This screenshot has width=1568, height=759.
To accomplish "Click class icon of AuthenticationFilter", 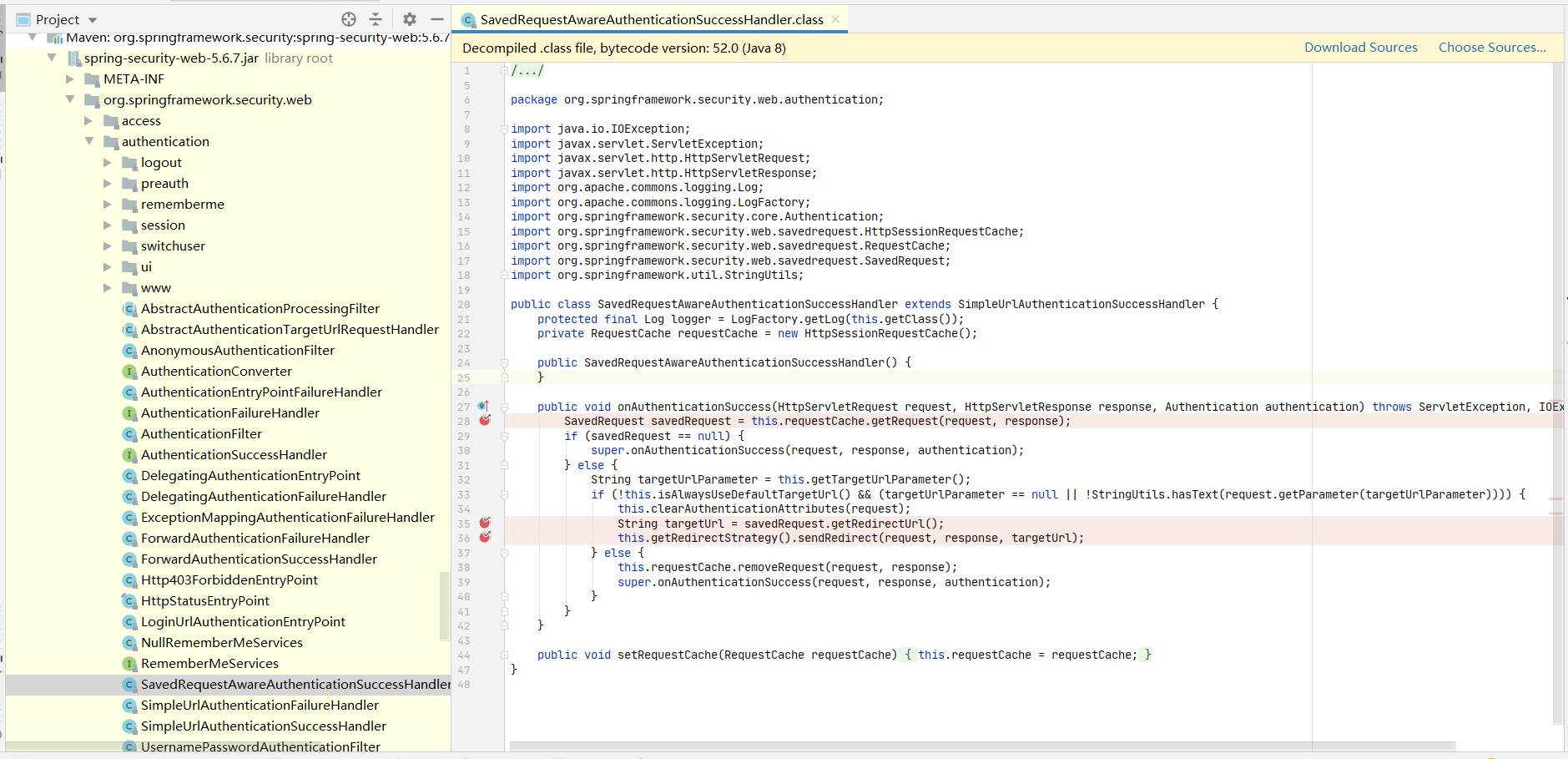I will [x=129, y=434].
